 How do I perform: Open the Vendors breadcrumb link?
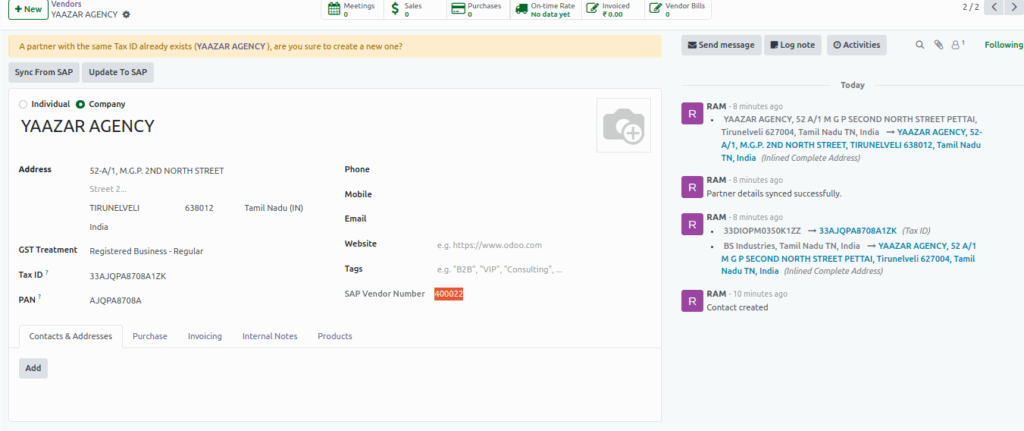[66, 4]
